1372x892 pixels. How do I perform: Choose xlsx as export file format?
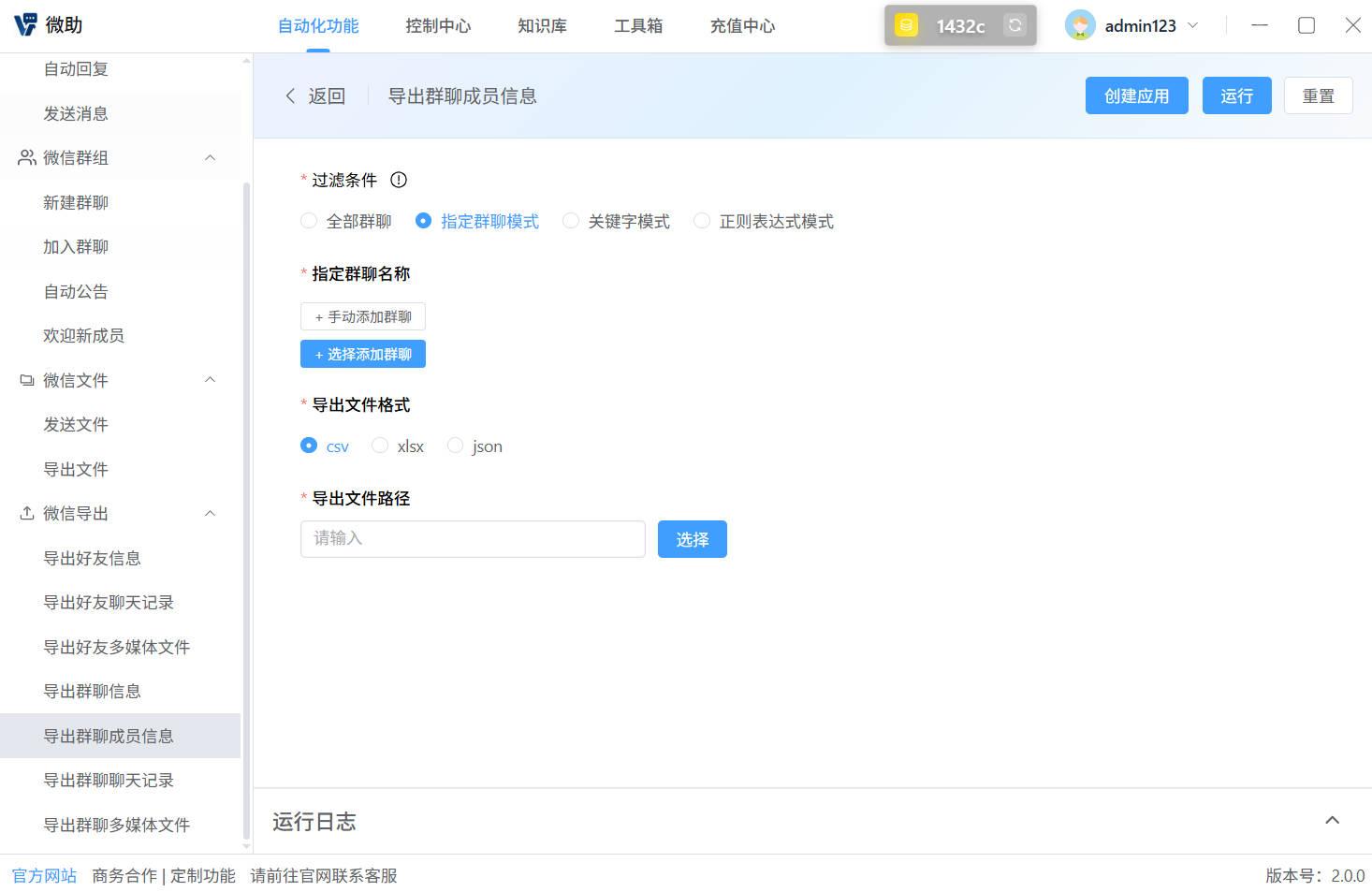coord(380,446)
